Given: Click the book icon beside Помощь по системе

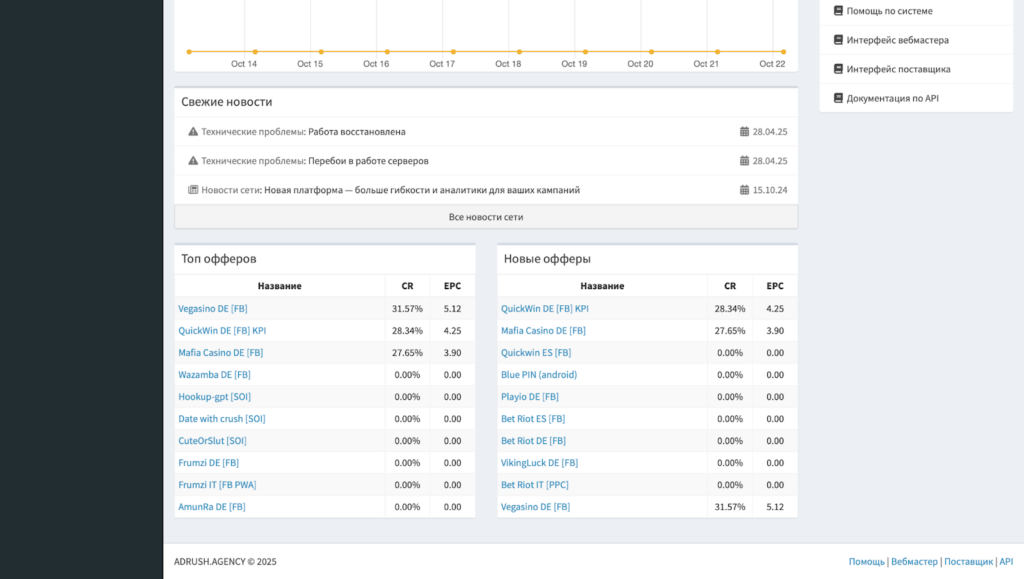Looking at the screenshot, I should (838, 10).
